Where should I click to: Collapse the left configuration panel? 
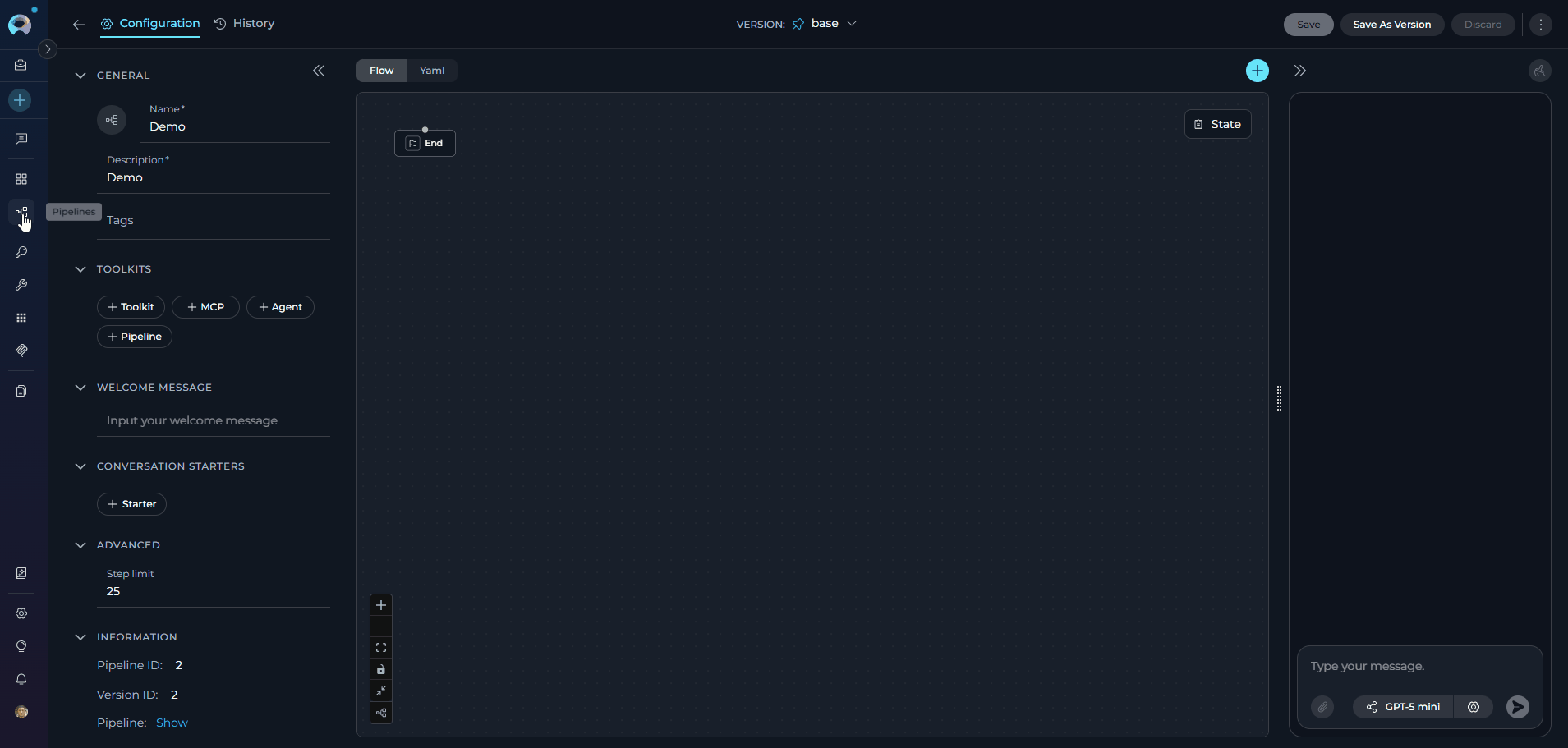[x=319, y=71]
